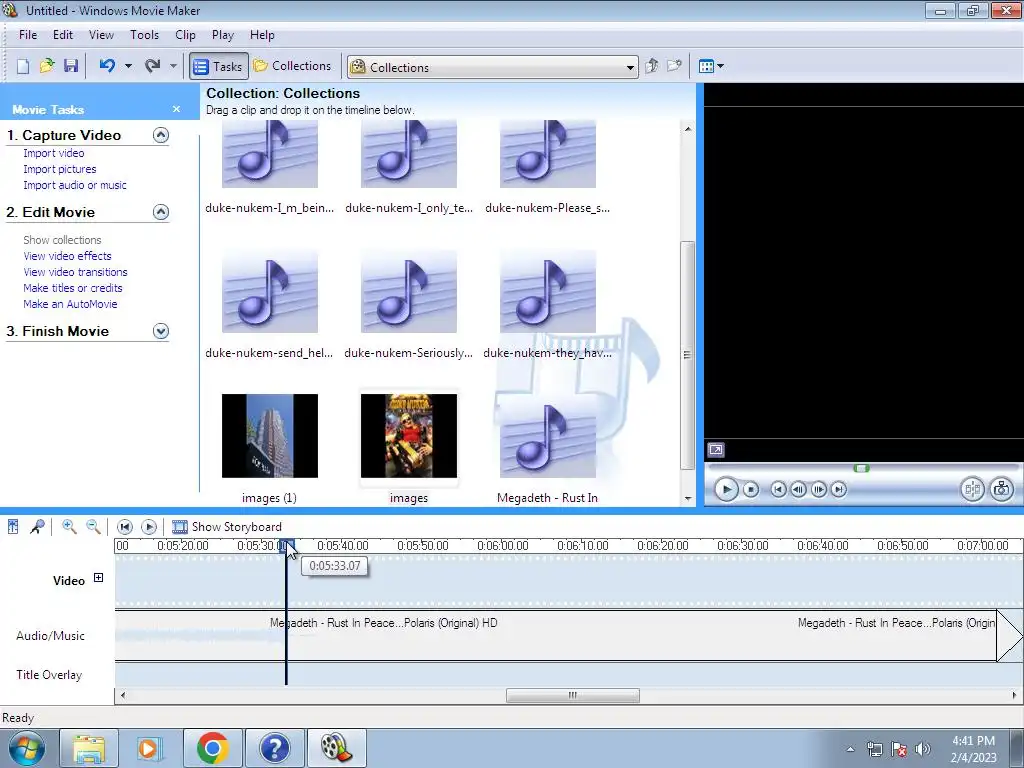Switch preview monitor to full screen
Screen dimensions: 1024x768
716,450
